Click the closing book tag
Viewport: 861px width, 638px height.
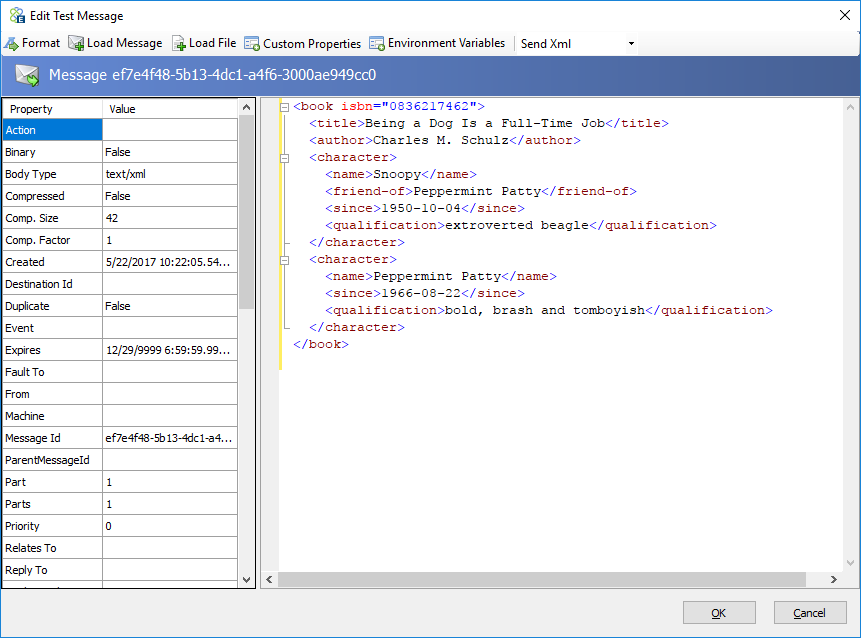tap(321, 345)
